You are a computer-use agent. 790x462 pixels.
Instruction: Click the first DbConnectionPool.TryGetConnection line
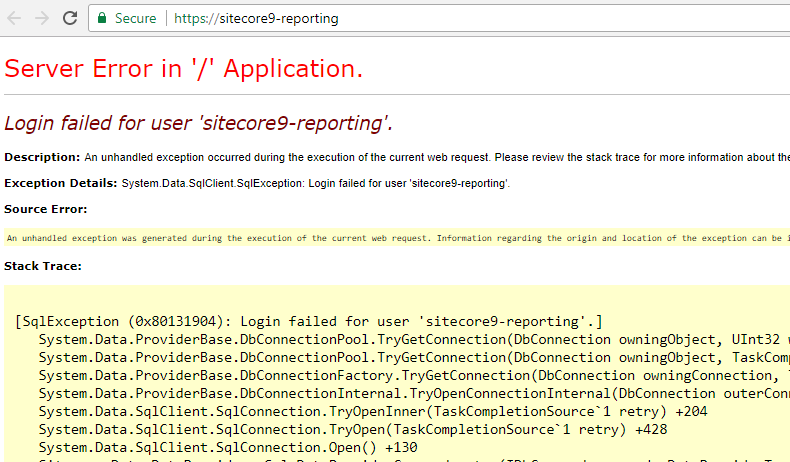[414, 340]
